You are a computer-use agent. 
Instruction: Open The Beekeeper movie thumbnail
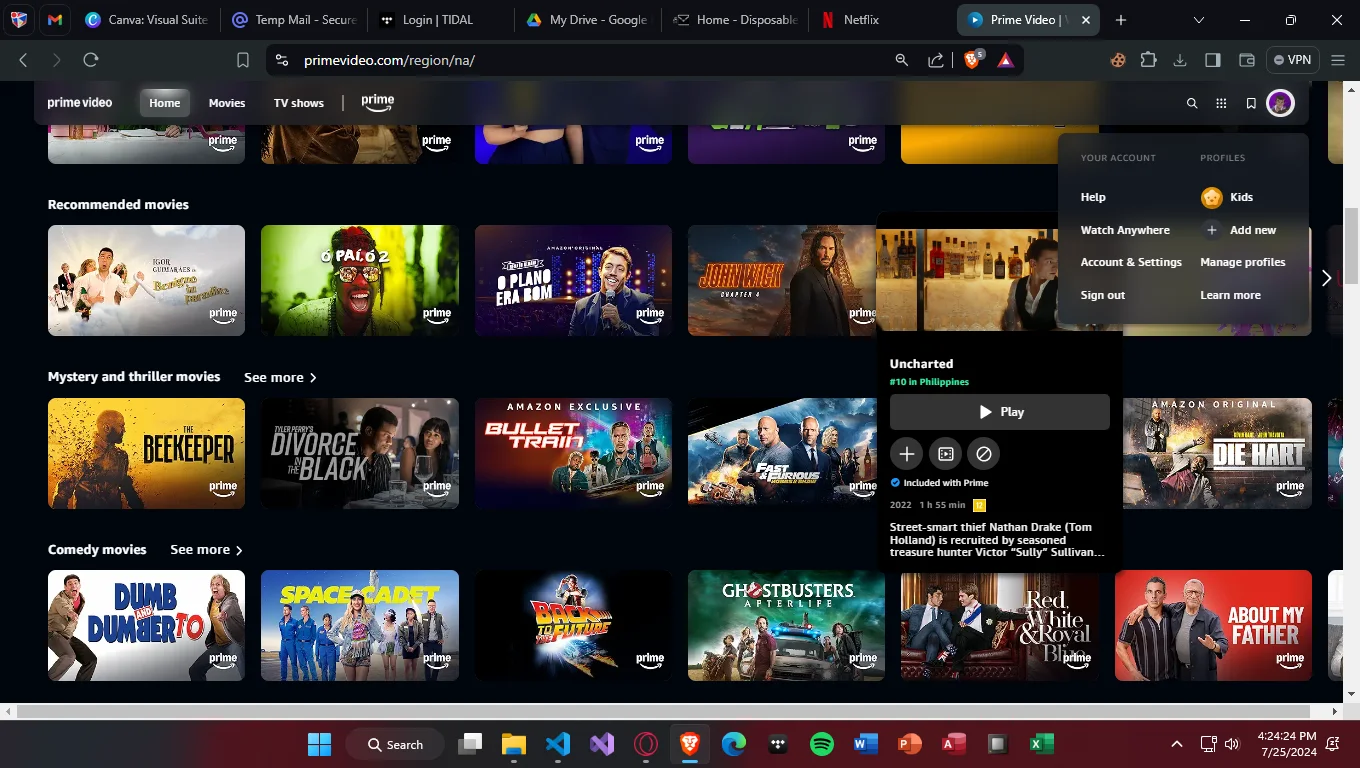(x=146, y=453)
